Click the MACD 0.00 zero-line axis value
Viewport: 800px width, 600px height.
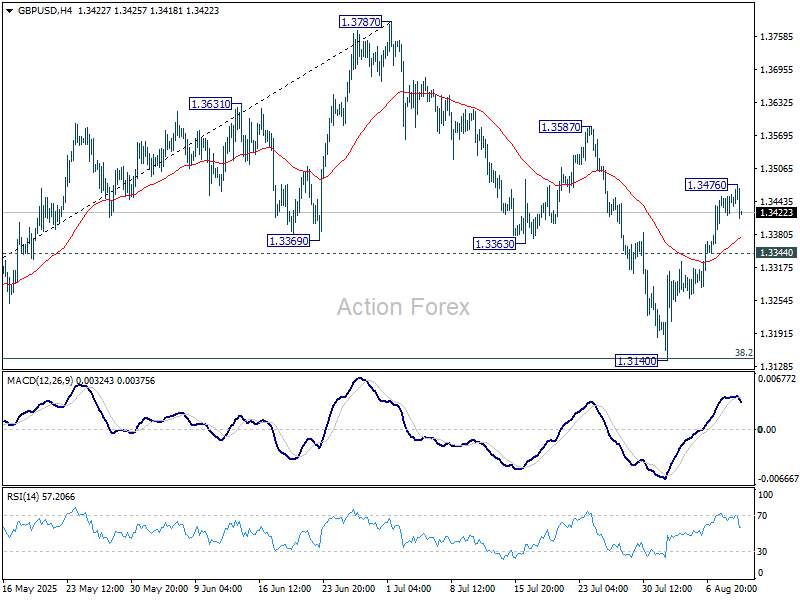[768, 430]
